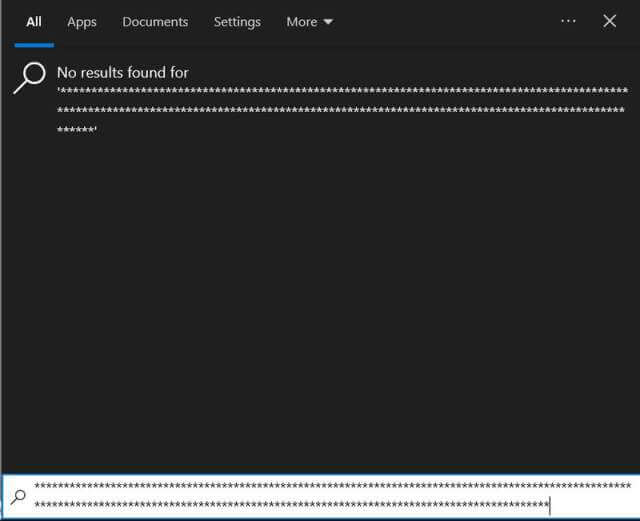Click the empty results area in the panel

pos(320,300)
